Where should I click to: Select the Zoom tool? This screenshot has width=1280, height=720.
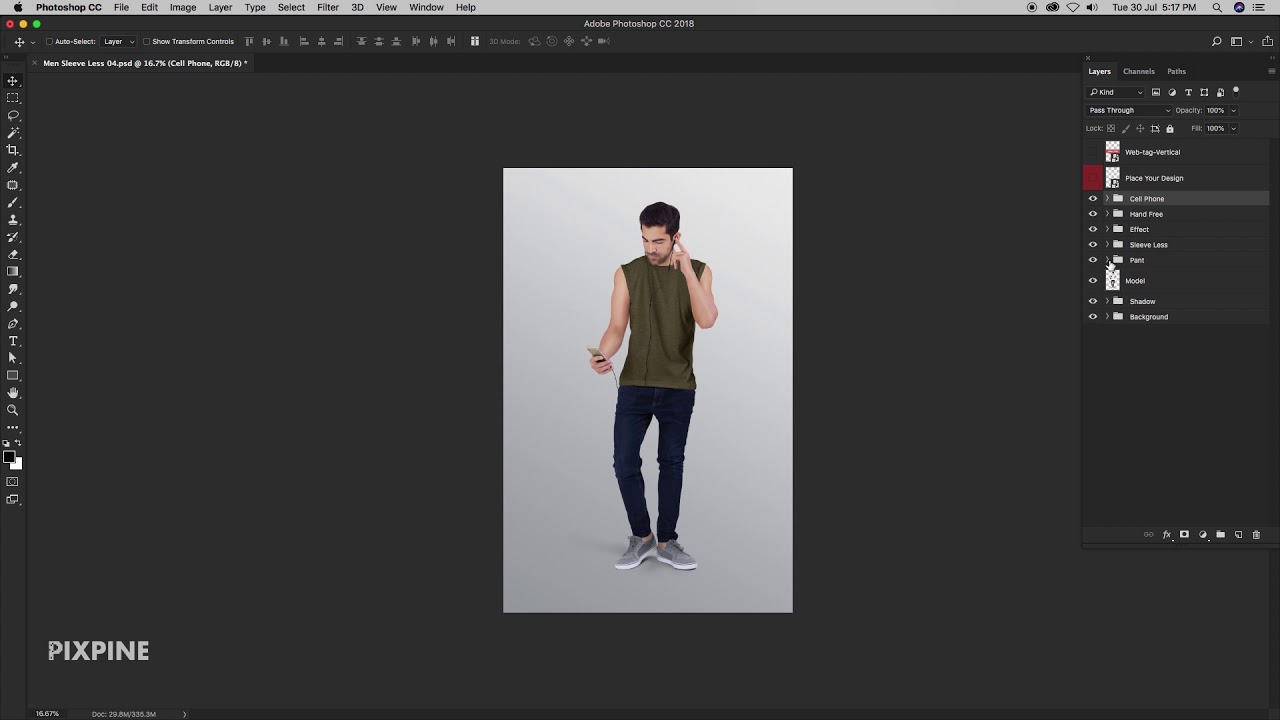[x=13, y=410]
